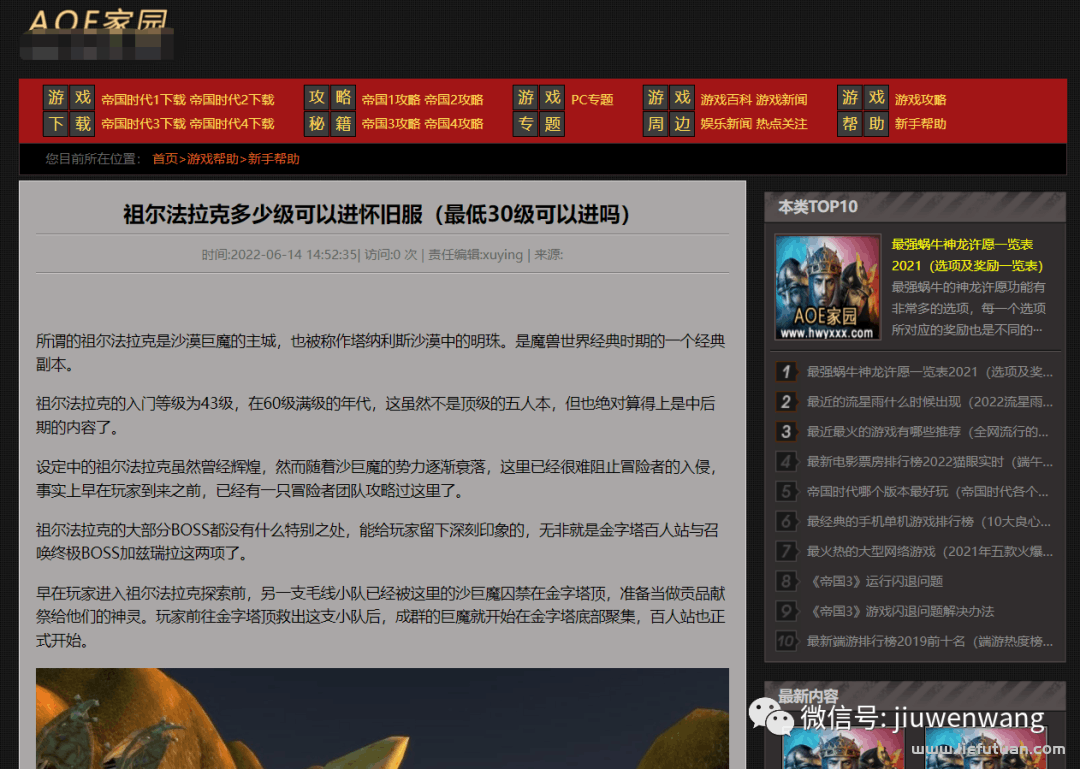Open 新手帮助 in the red navigation bar
Image resolution: width=1080 pixels, height=769 pixels.
tap(920, 124)
